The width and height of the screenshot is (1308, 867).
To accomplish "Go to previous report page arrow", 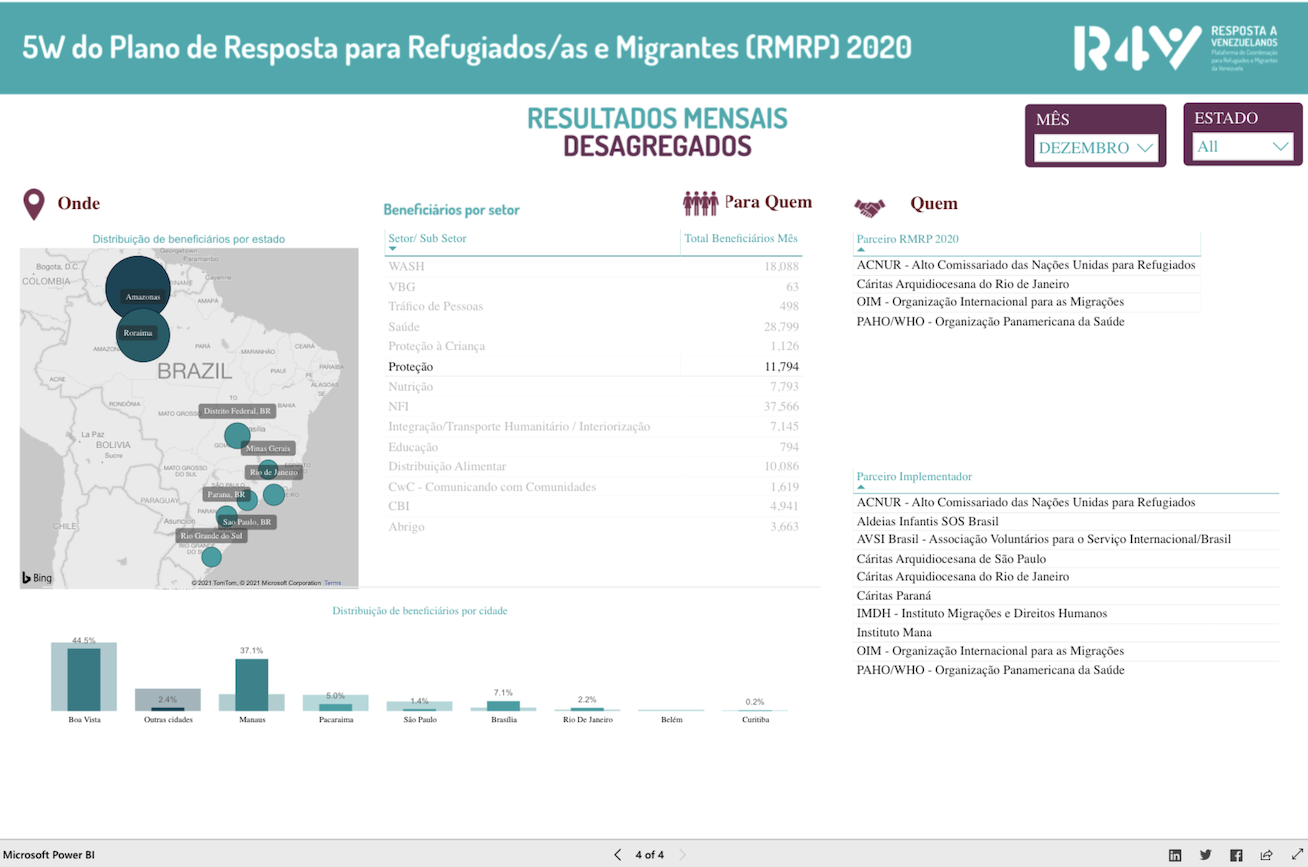I will click(617, 855).
